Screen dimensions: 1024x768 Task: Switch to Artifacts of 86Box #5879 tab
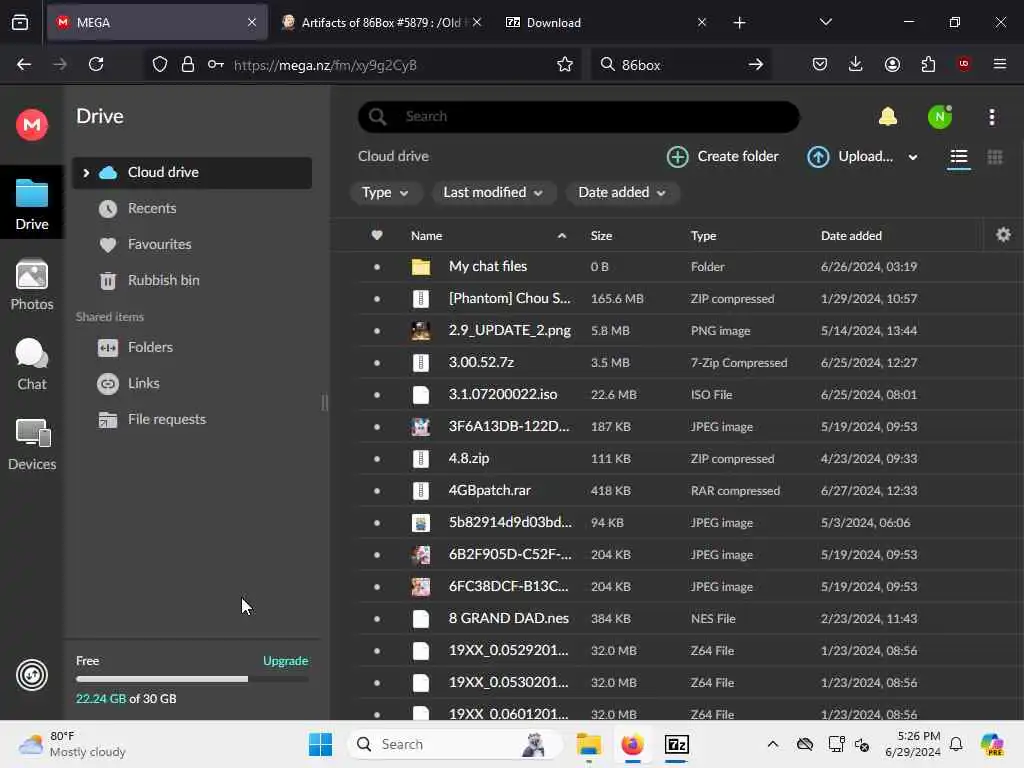[382, 22]
